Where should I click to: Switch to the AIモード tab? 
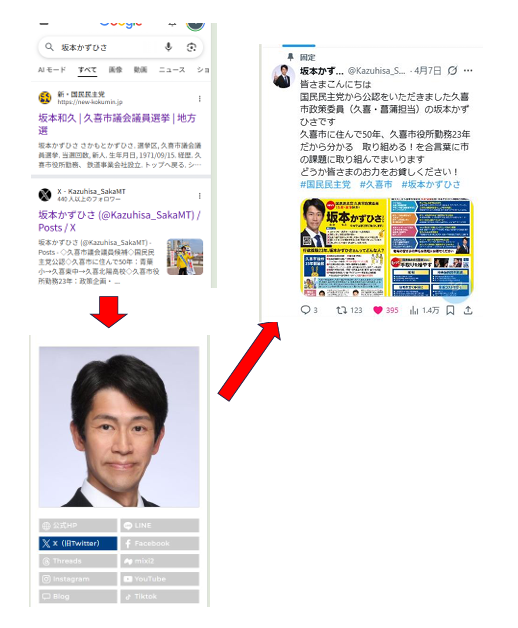click(x=52, y=70)
